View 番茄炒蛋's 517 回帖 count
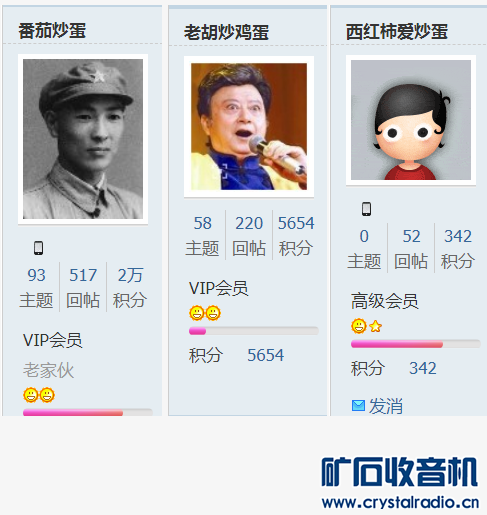 [83, 287]
